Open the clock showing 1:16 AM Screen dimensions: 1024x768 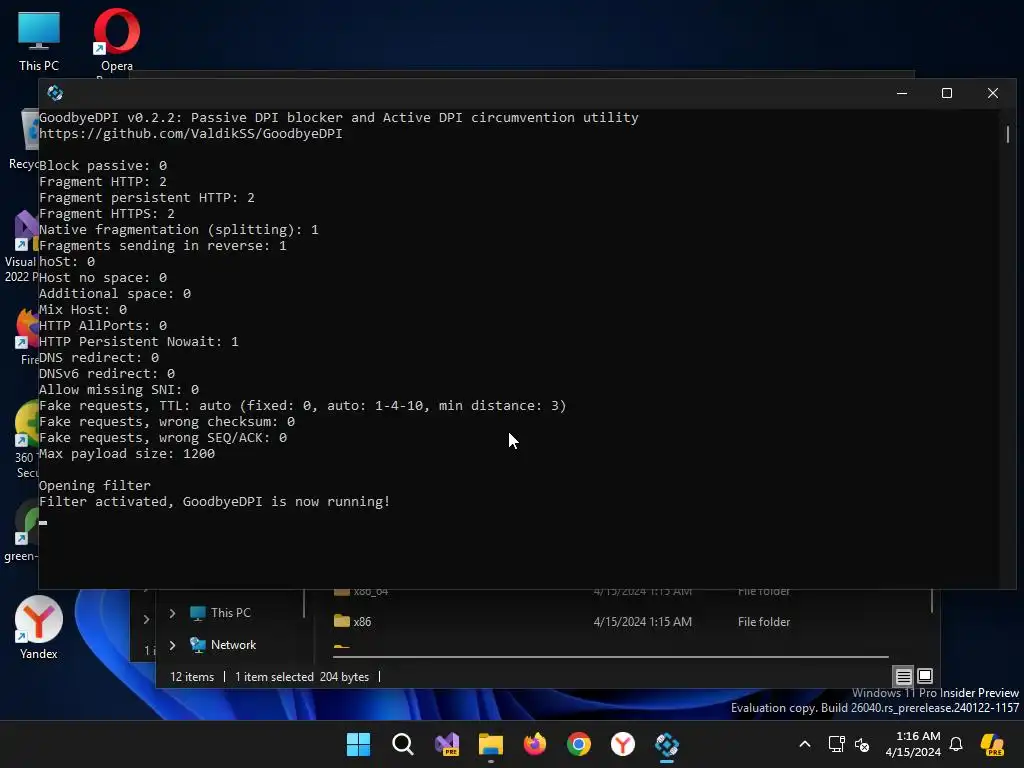coord(913,744)
